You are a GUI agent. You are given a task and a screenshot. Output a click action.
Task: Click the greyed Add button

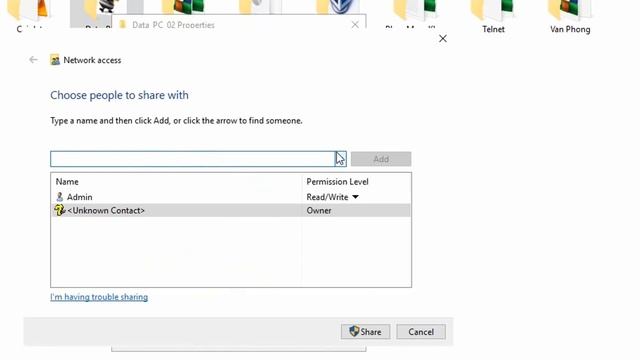(x=381, y=159)
